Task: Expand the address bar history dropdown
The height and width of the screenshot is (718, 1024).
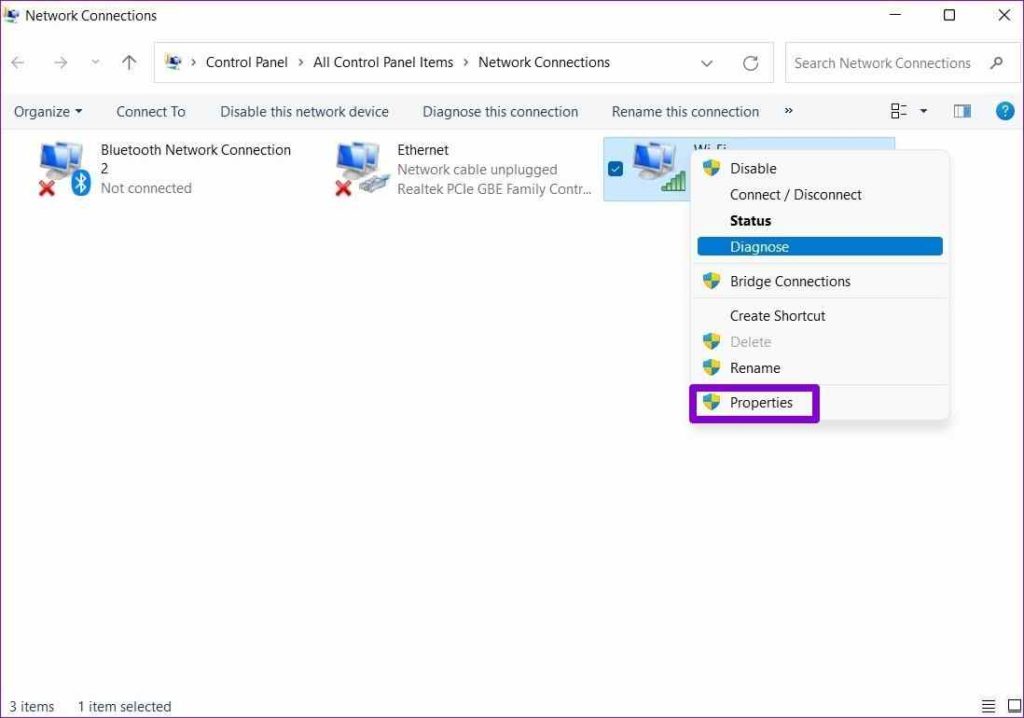Action: tap(707, 63)
